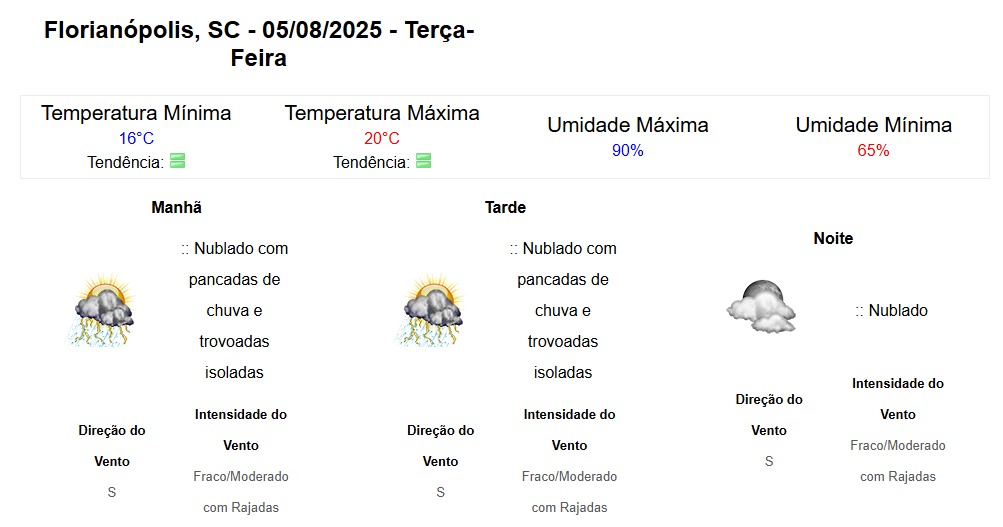Click the Noite wind direction S value
The width and height of the screenshot is (1003, 527).
point(769,461)
